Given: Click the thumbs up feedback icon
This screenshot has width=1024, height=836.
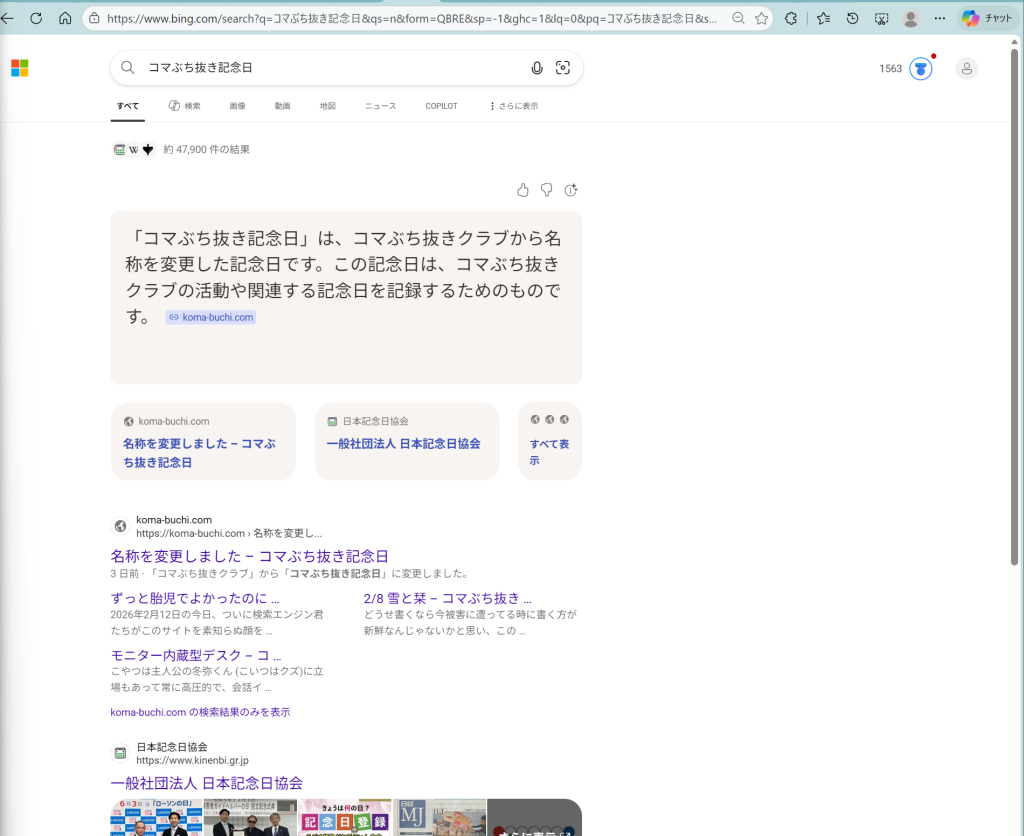Looking at the screenshot, I should coord(522,190).
